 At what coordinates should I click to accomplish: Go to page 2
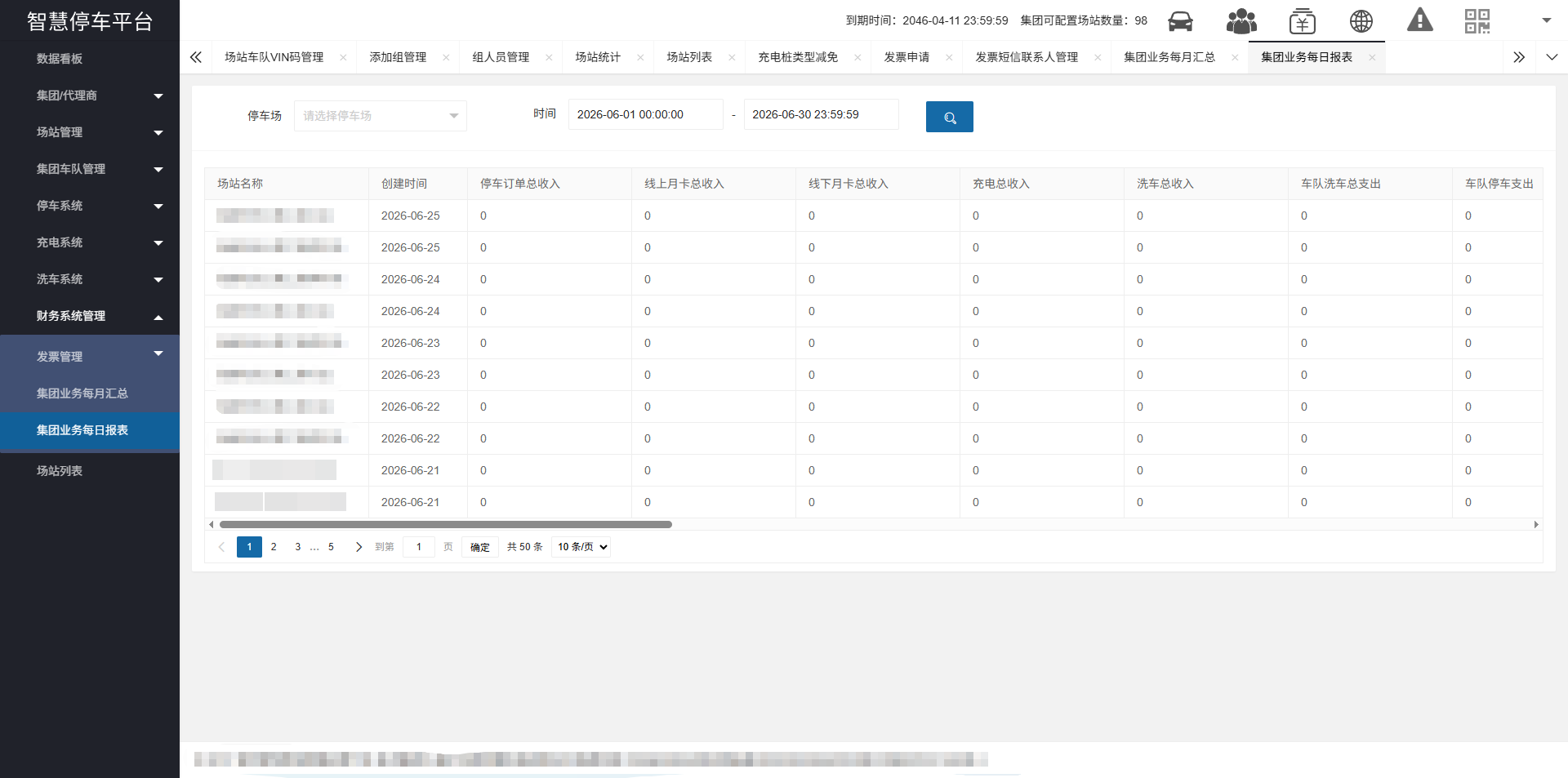(x=274, y=547)
